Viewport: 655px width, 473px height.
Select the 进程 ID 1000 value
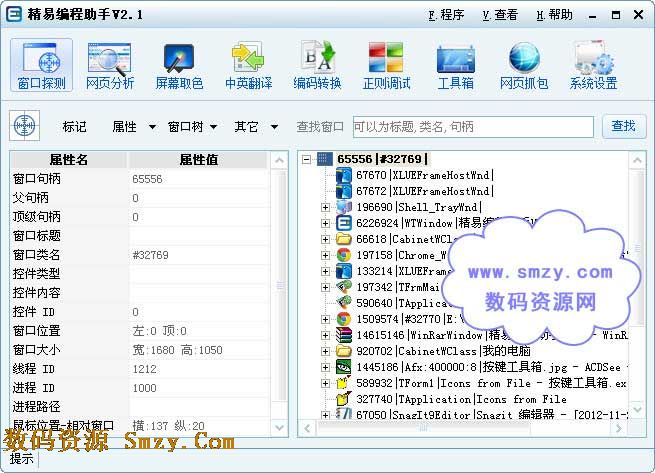199,388
